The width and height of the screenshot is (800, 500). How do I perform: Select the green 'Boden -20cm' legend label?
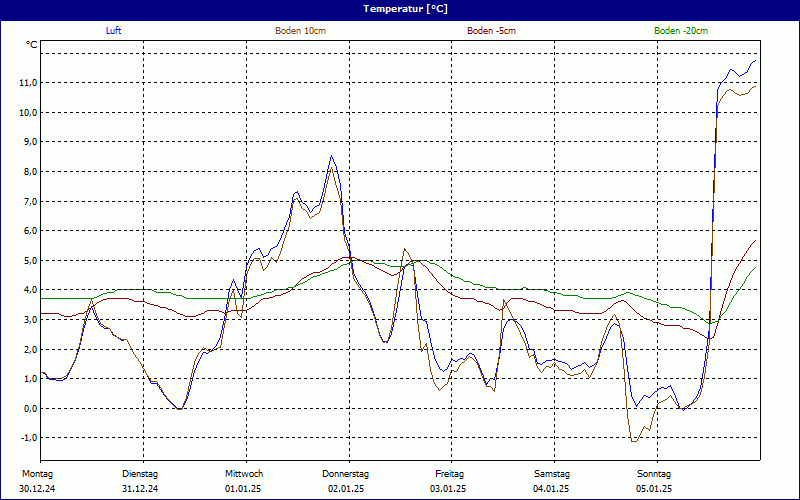point(681,31)
